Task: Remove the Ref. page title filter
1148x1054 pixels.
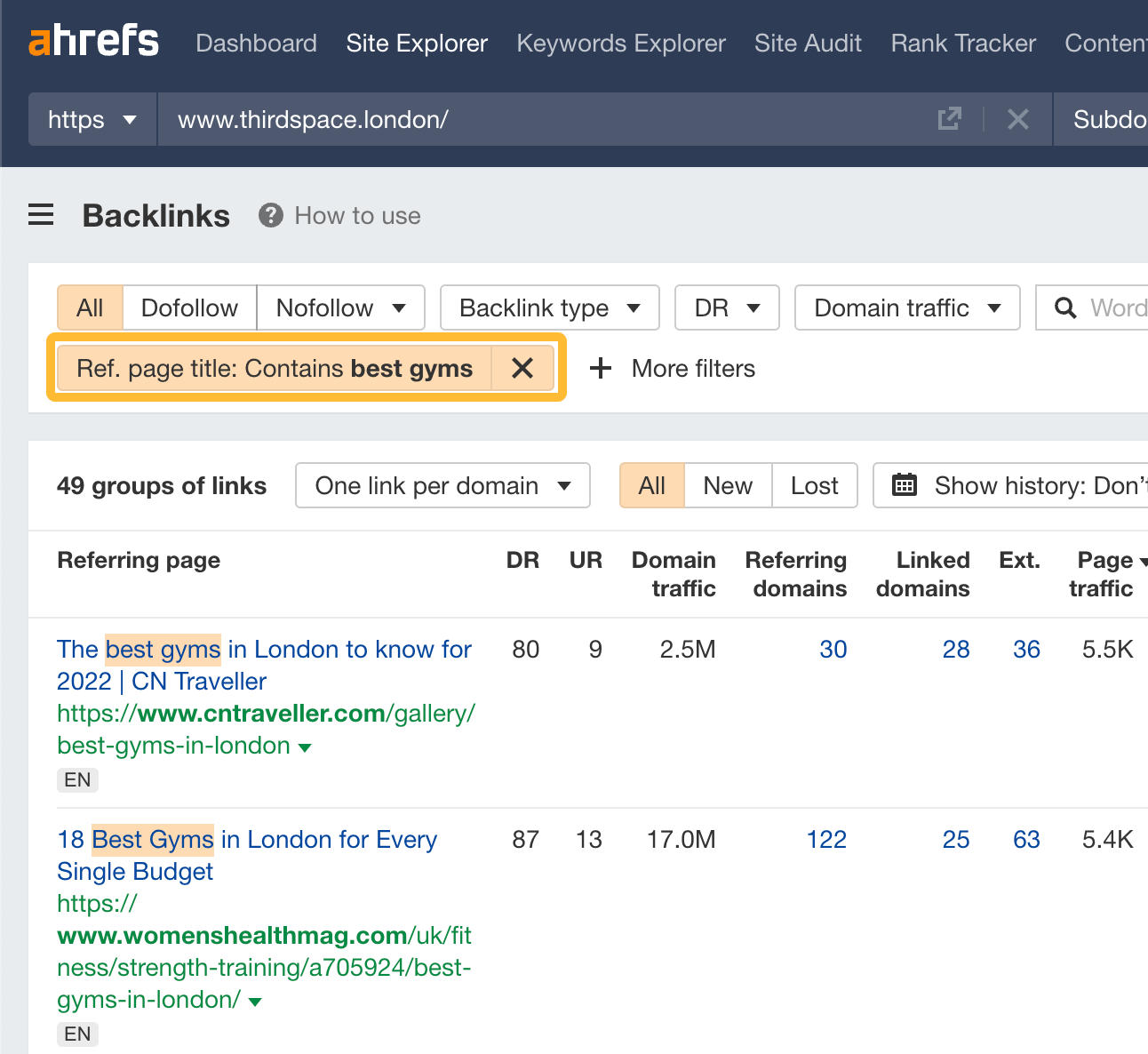Action: click(522, 368)
